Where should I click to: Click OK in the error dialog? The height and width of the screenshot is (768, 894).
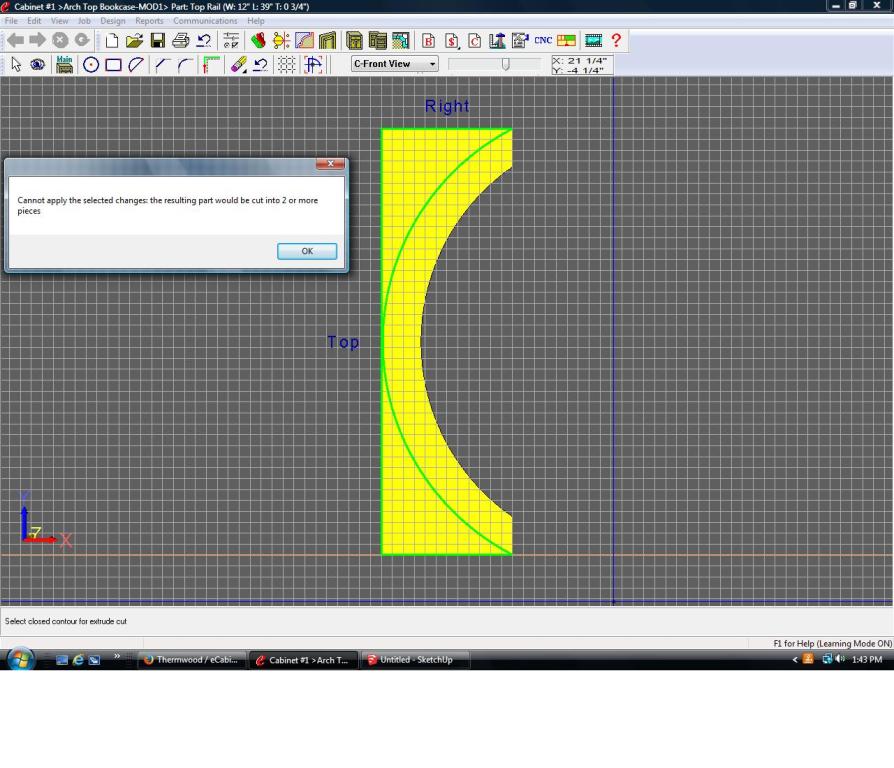pos(306,251)
